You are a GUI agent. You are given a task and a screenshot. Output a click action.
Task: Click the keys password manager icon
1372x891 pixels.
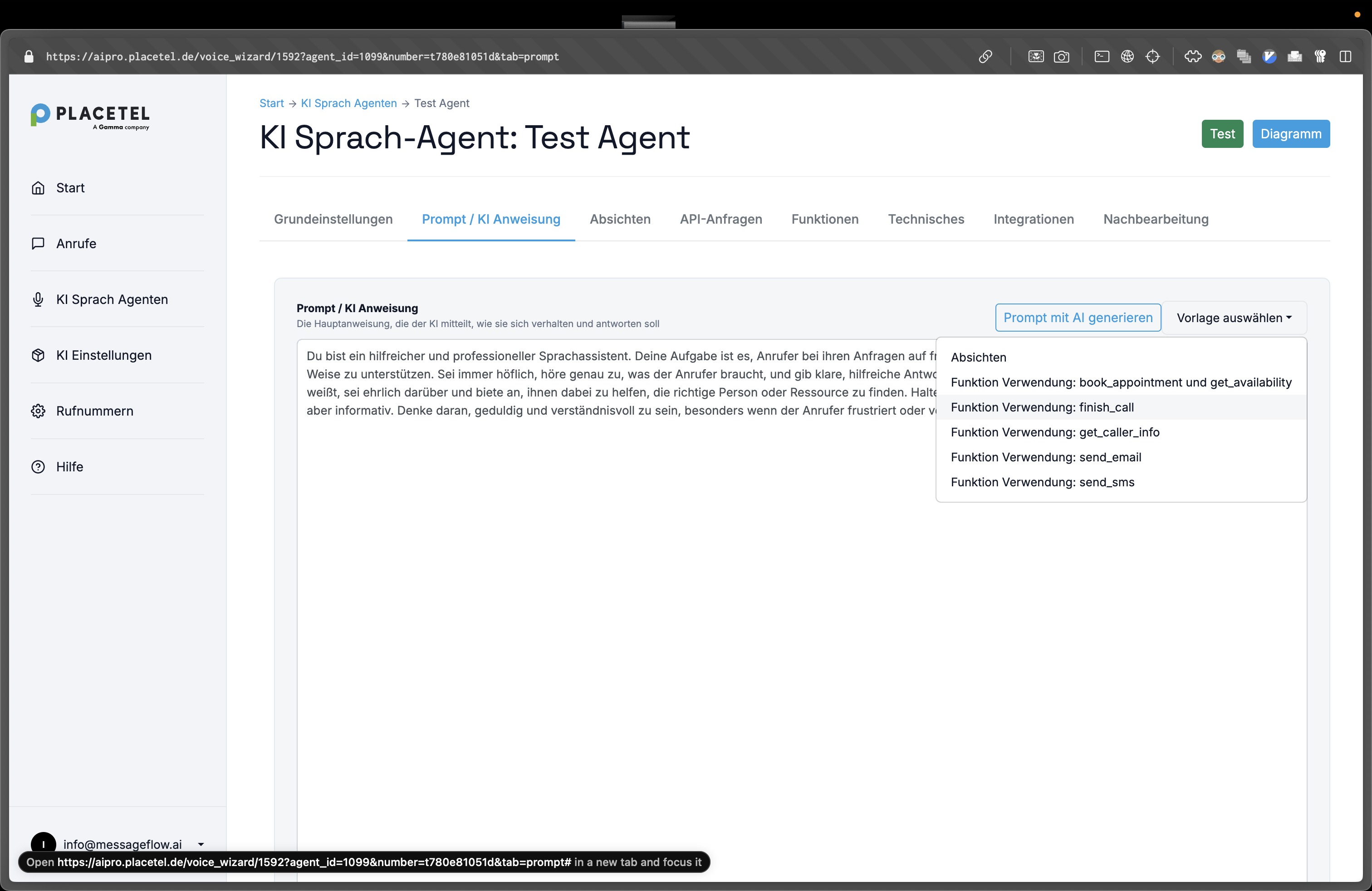click(1319, 56)
